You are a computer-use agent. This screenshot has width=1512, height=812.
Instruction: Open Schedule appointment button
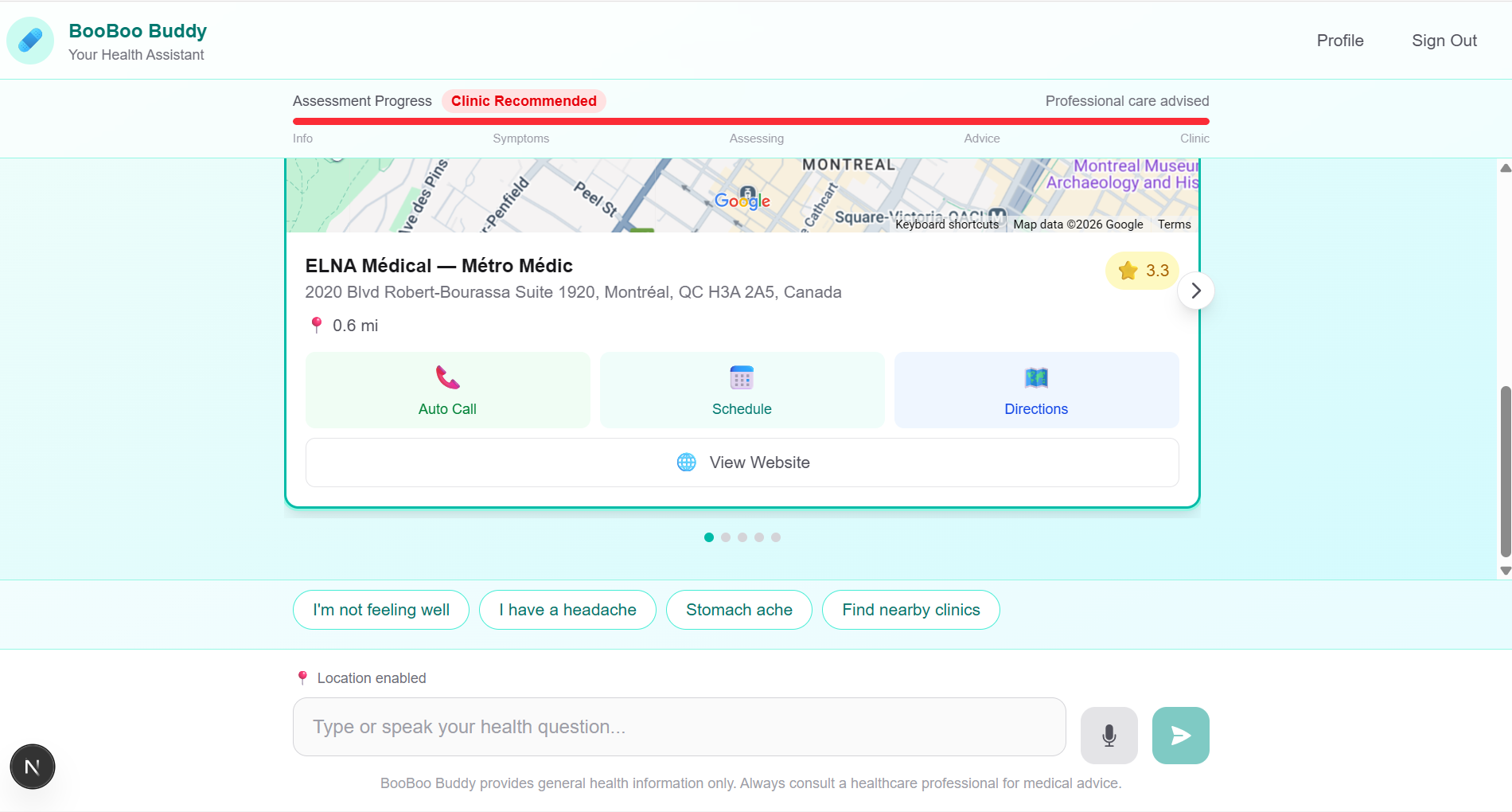click(742, 390)
